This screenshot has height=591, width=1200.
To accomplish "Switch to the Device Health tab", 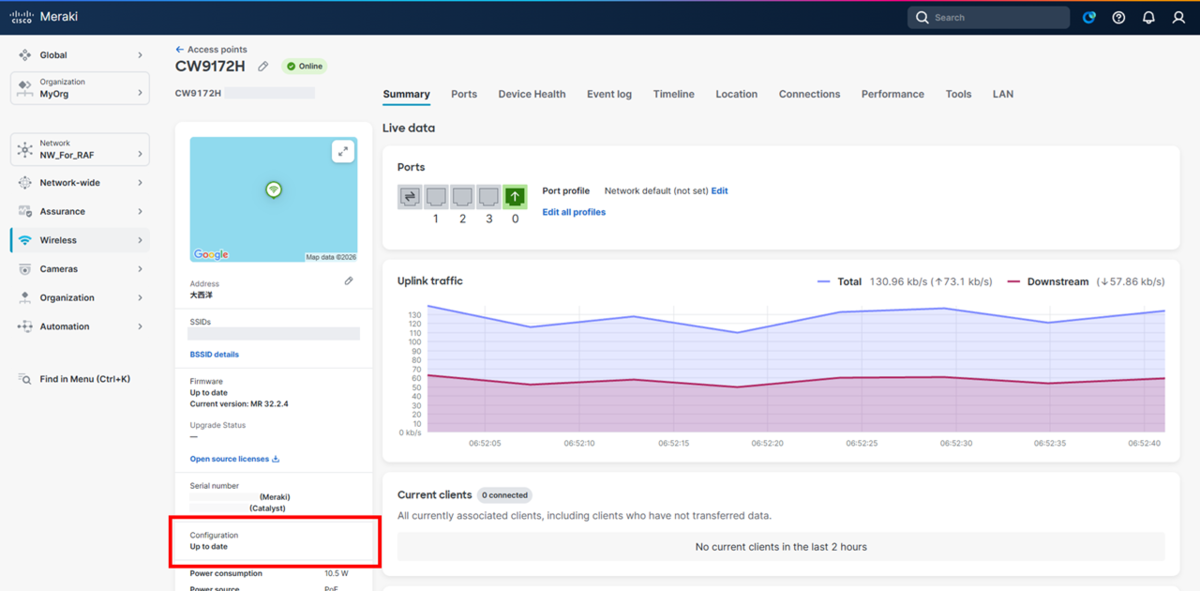I will [532, 94].
